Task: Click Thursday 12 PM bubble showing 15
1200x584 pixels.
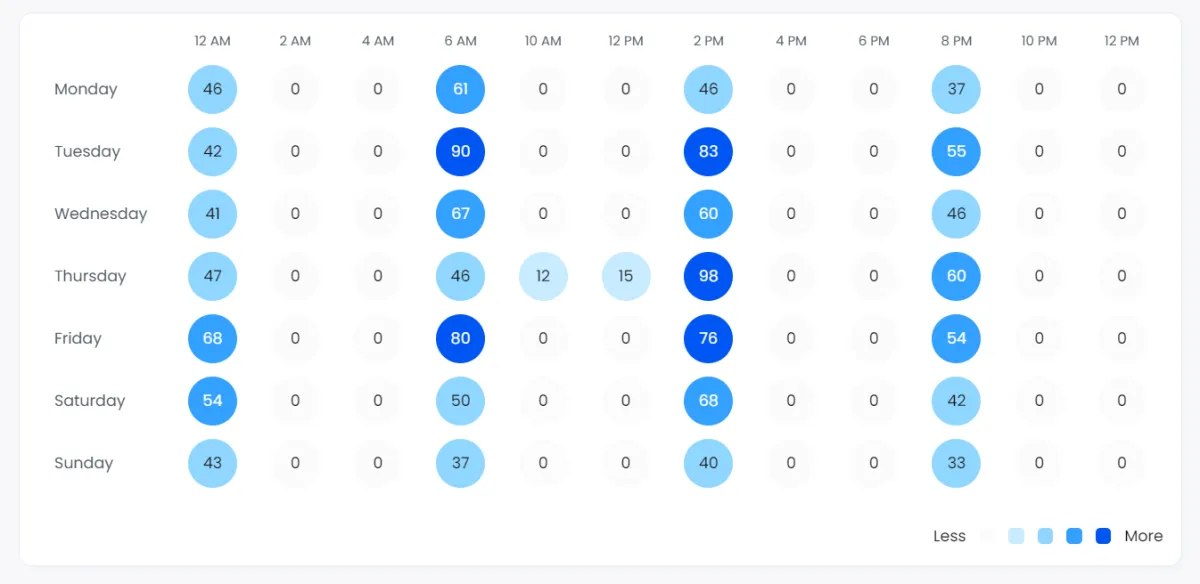Action: coord(626,276)
